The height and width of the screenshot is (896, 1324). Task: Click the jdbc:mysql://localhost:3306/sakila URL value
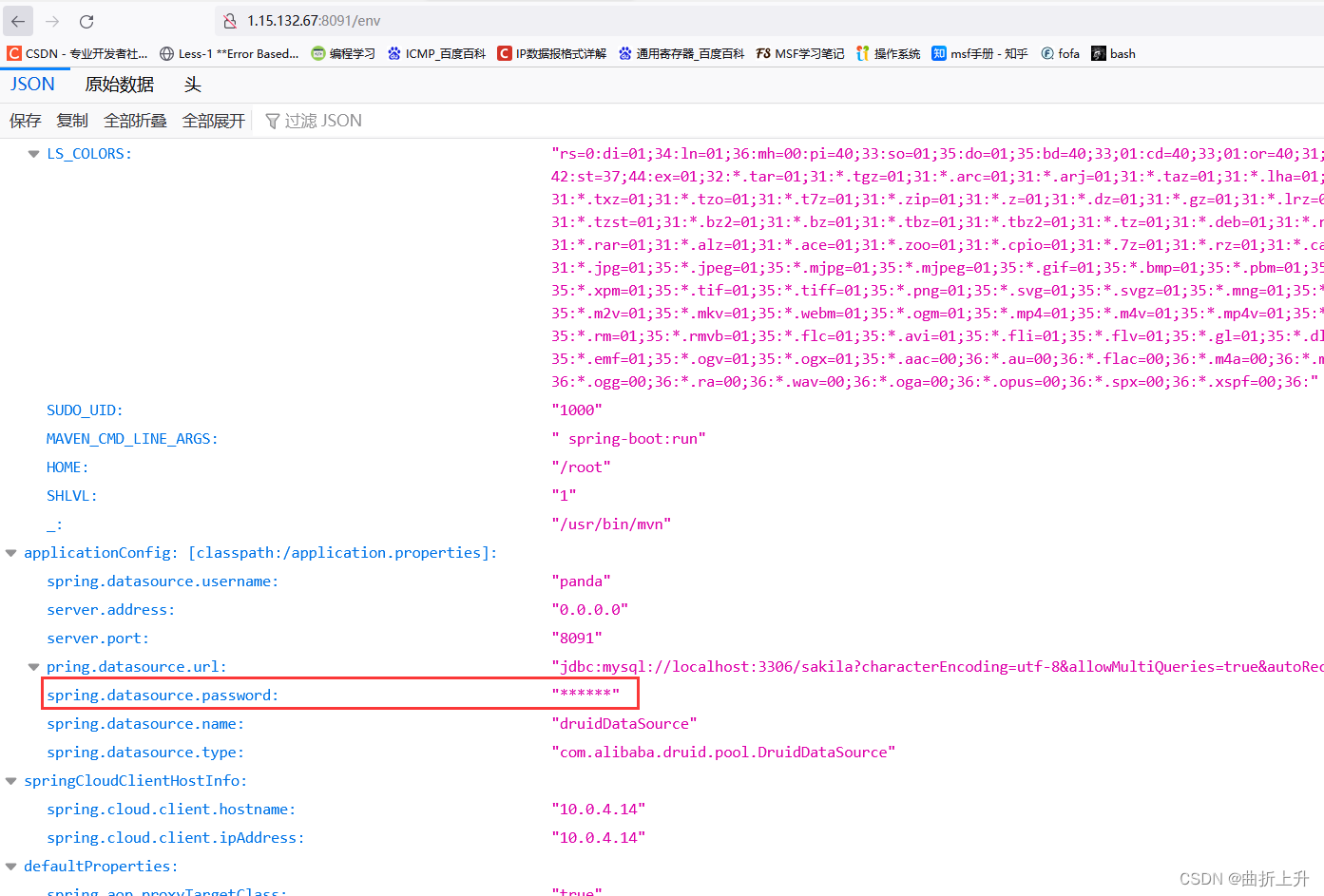click(937, 667)
